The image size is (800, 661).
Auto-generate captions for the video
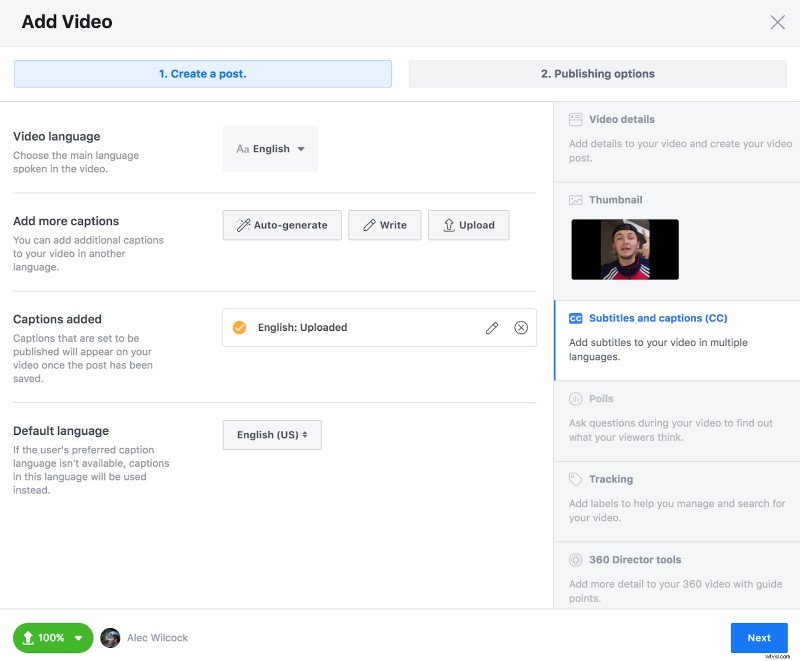pyautogui.click(x=282, y=225)
